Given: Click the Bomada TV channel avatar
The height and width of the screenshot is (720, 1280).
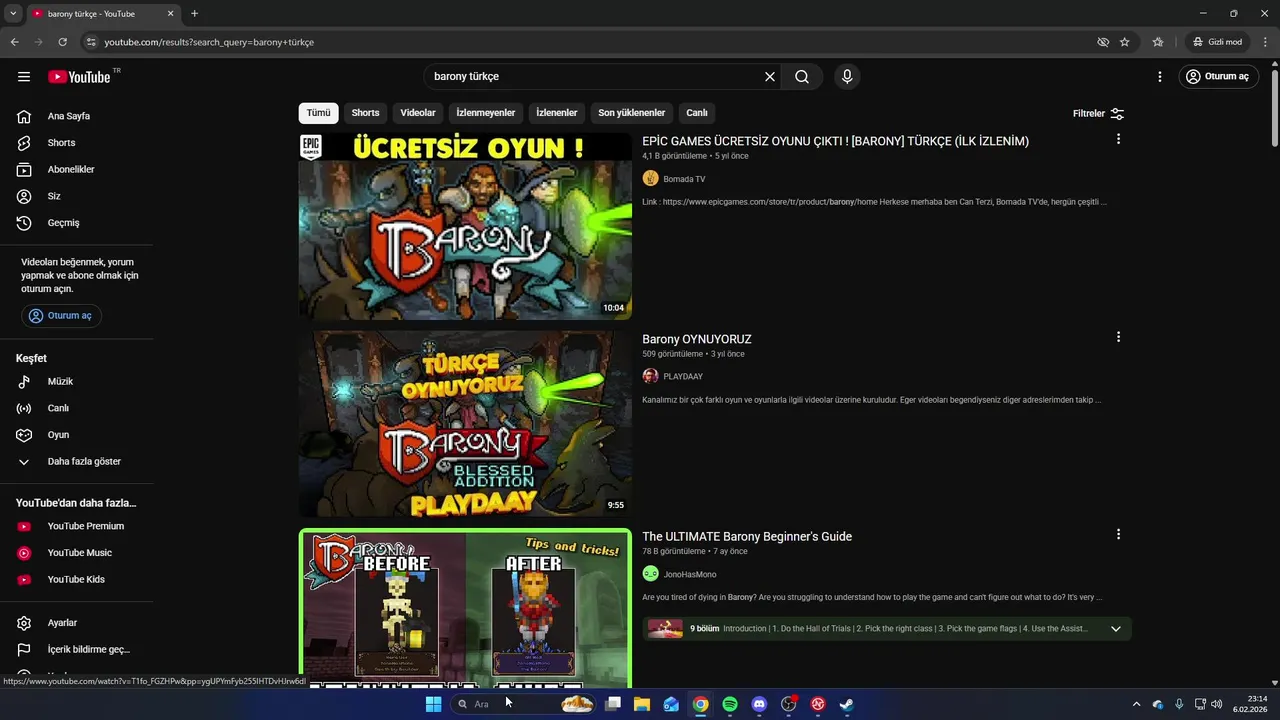Looking at the screenshot, I should pyautogui.click(x=650, y=178).
